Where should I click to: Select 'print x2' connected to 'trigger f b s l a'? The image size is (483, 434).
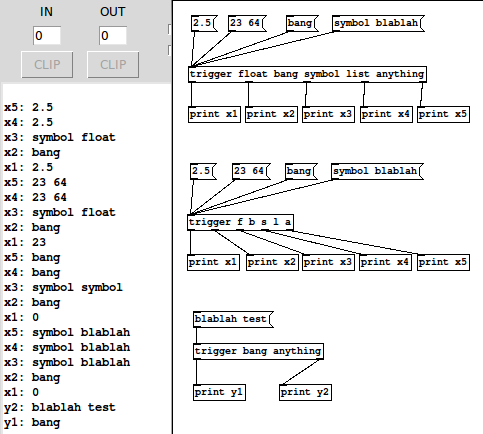[x=272, y=262]
